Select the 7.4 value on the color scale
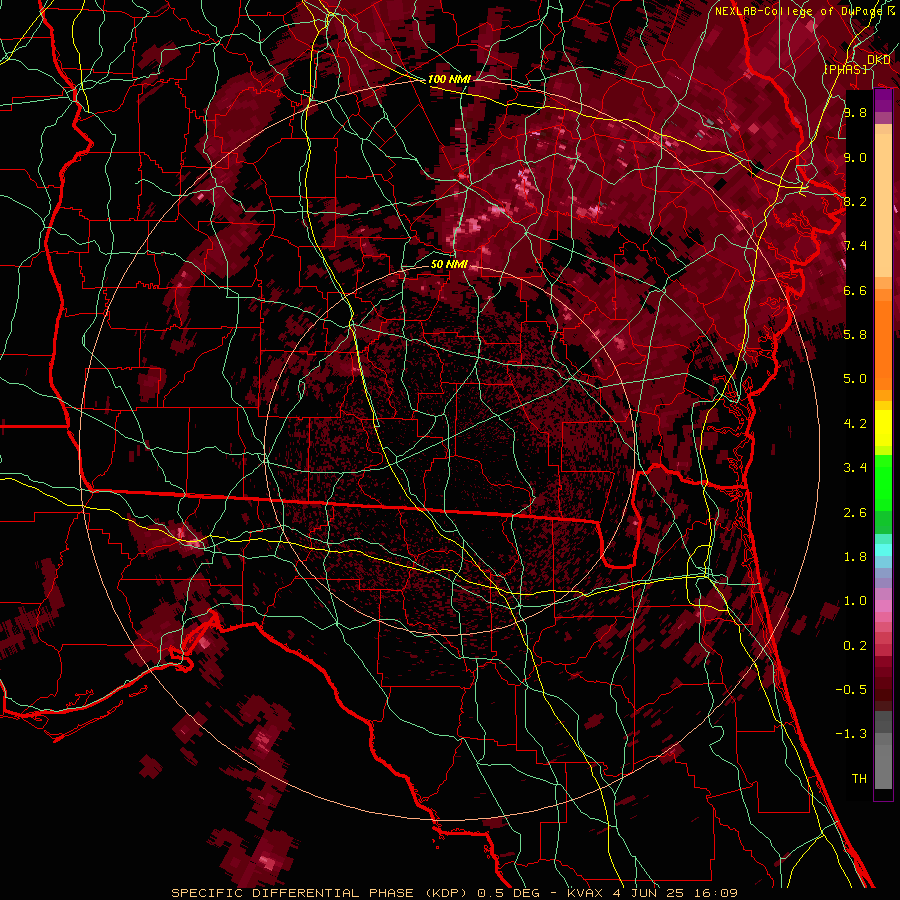The width and height of the screenshot is (900, 900). [x=855, y=246]
